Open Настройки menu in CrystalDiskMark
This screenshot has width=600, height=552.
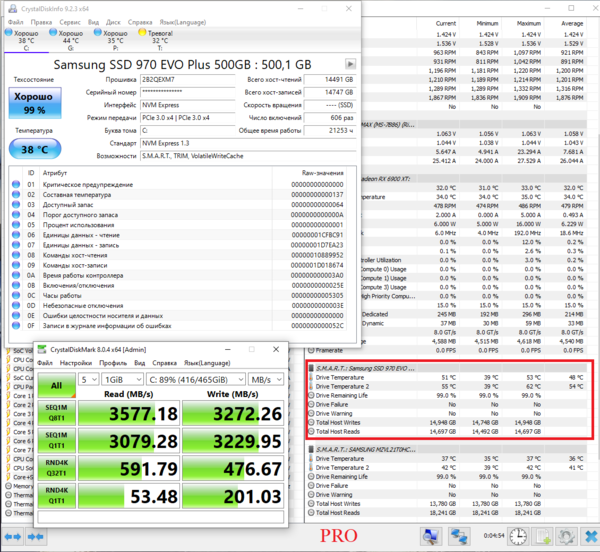pos(76,363)
